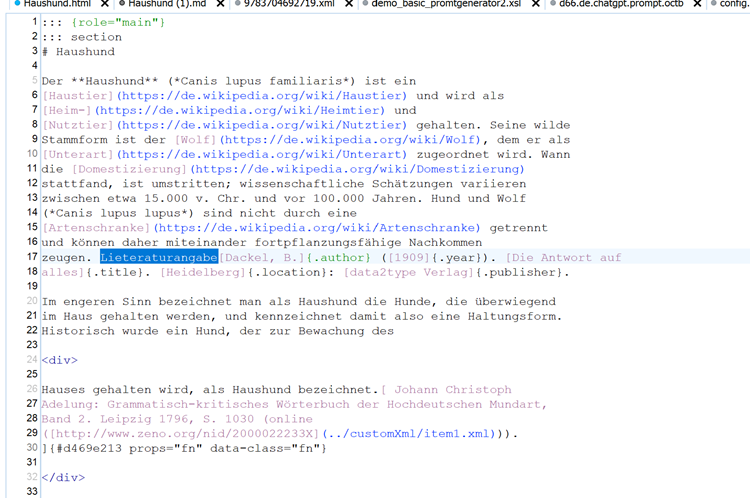Screen dimensions: 750x498
Task: Click the selected word Lieteraturangabe
Action: coord(159,257)
